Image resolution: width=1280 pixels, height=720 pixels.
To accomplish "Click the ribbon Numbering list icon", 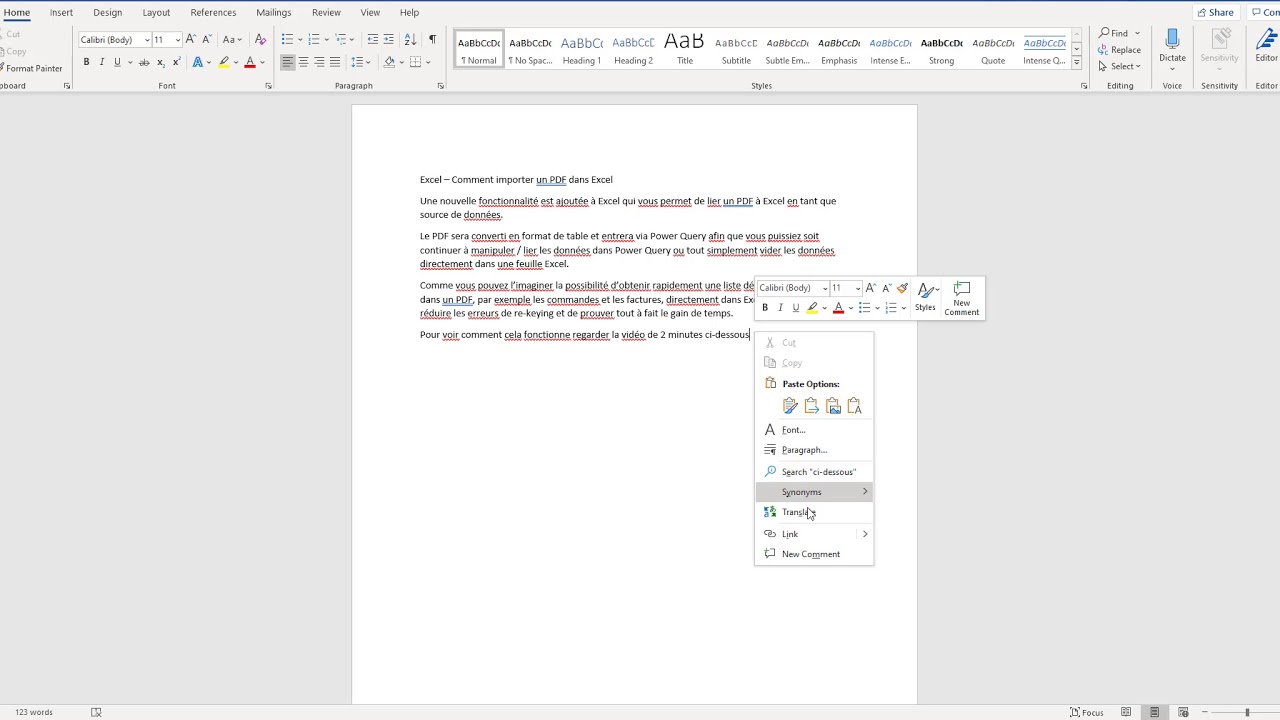I will point(313,39).
